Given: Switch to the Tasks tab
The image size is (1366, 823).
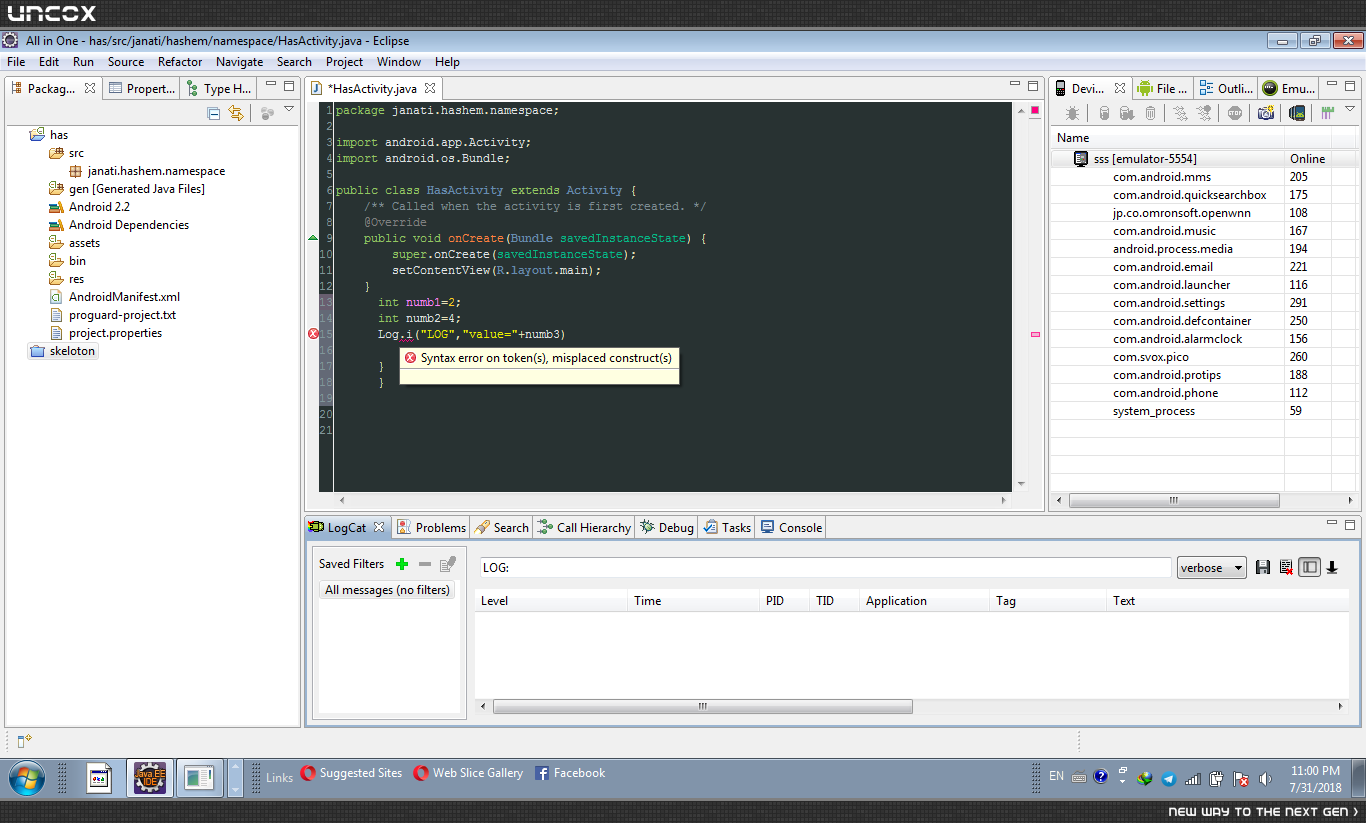Looking at the screenshot, I should click(727, 528).
